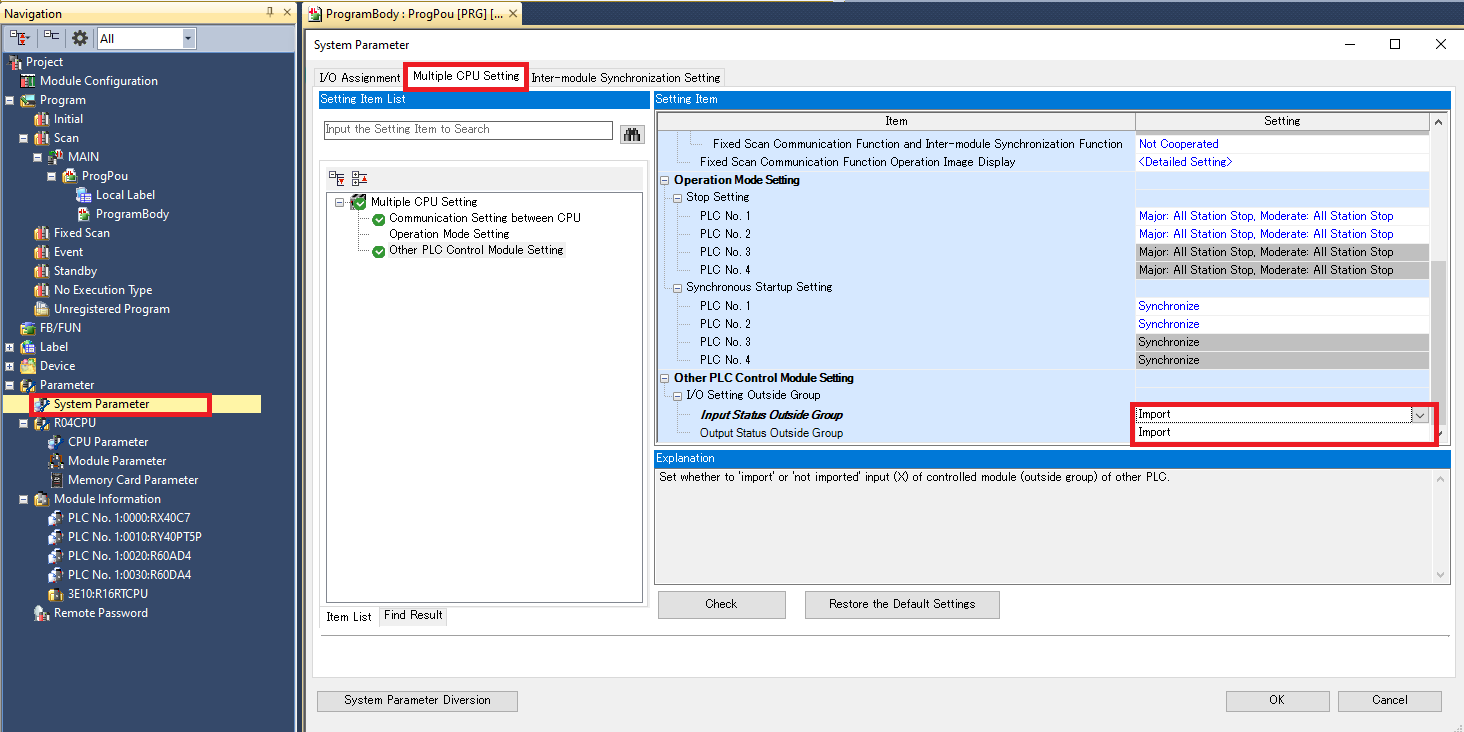Collapse the ProgPou node

(51, 176)
